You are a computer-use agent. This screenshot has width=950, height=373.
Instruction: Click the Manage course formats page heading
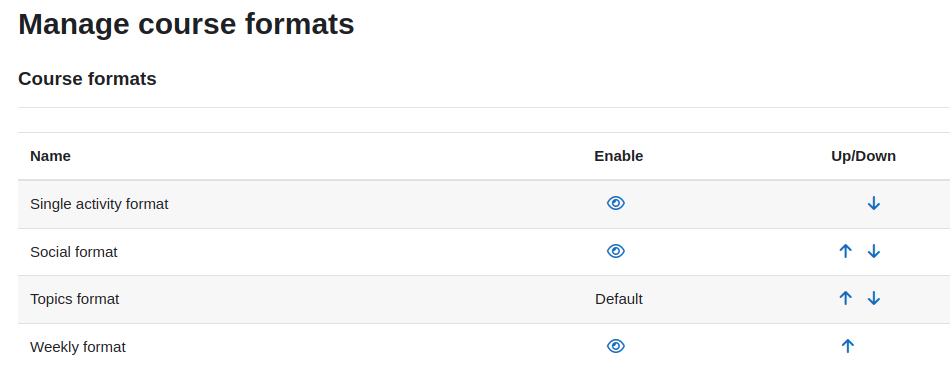[x=186, y=25]
